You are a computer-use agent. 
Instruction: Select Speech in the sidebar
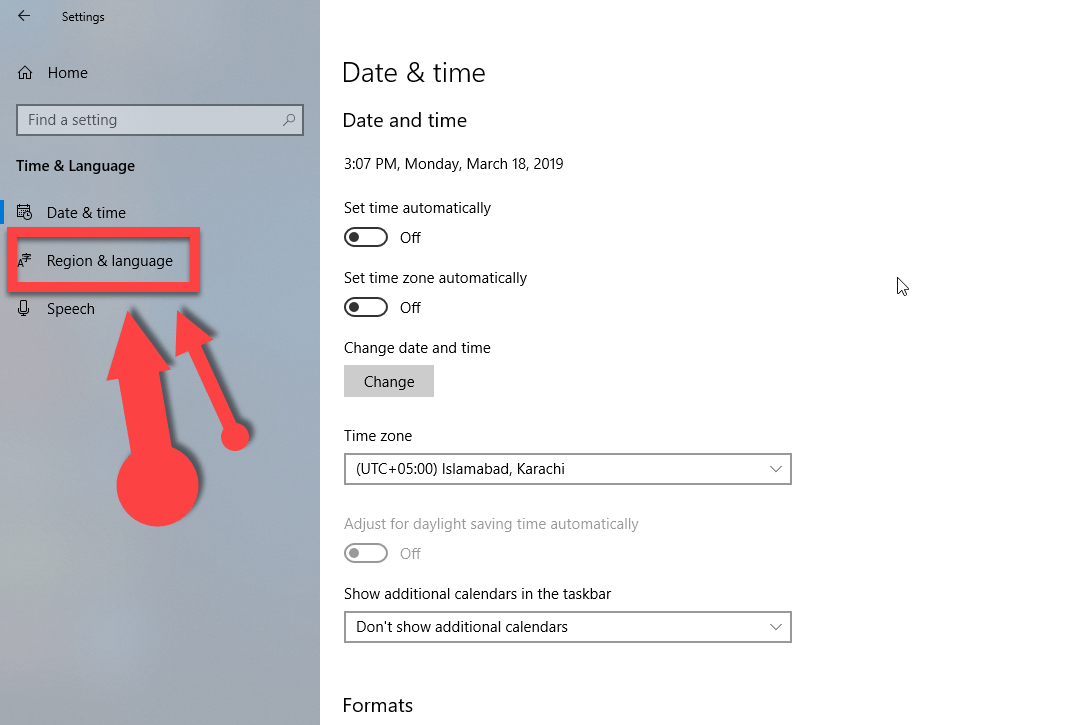70,309
